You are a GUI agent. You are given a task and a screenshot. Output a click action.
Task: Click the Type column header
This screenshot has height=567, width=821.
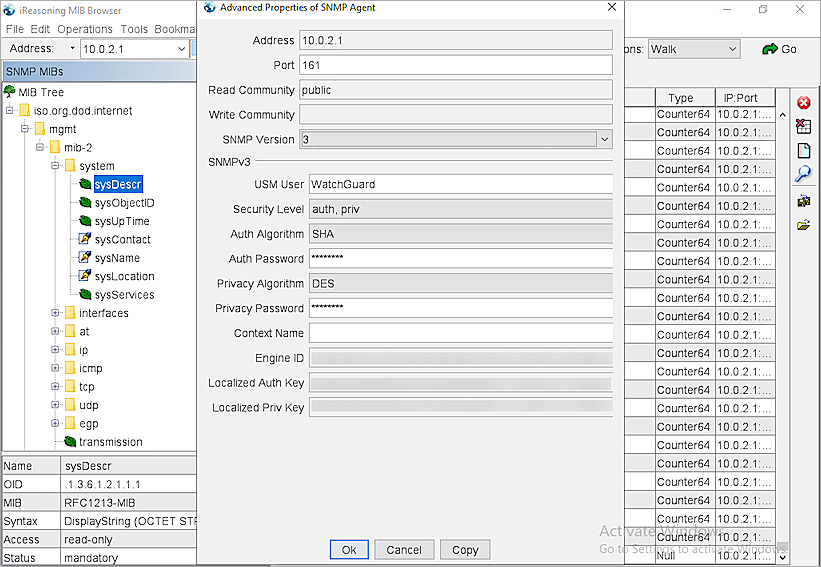point(685,98)
